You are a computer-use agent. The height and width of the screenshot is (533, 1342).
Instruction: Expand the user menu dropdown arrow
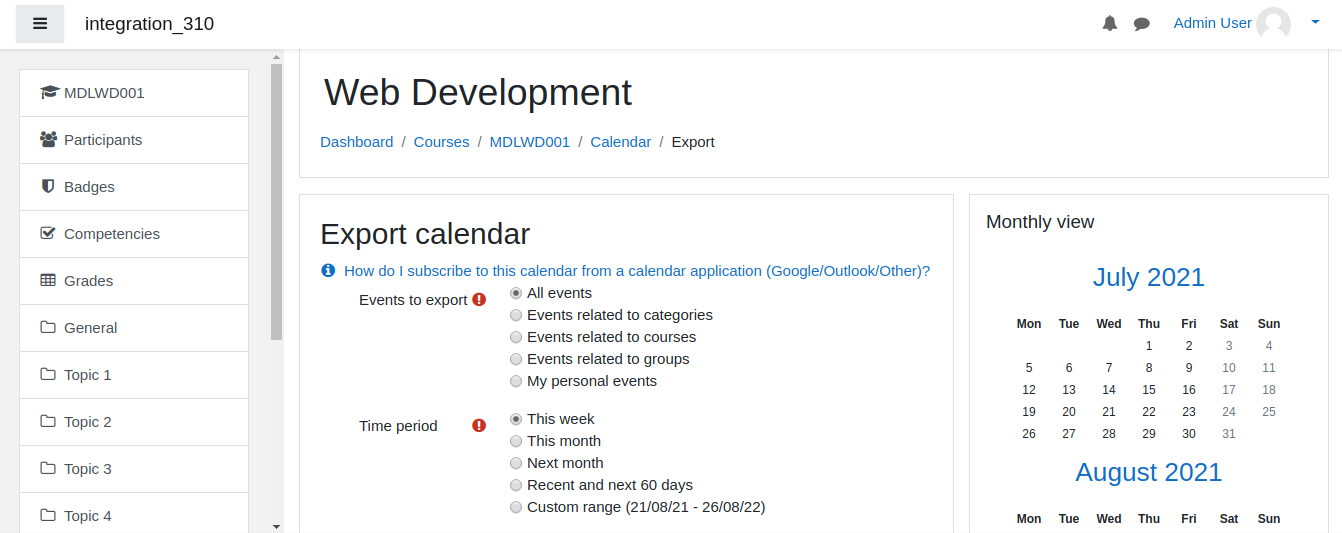pos(1315,21)
